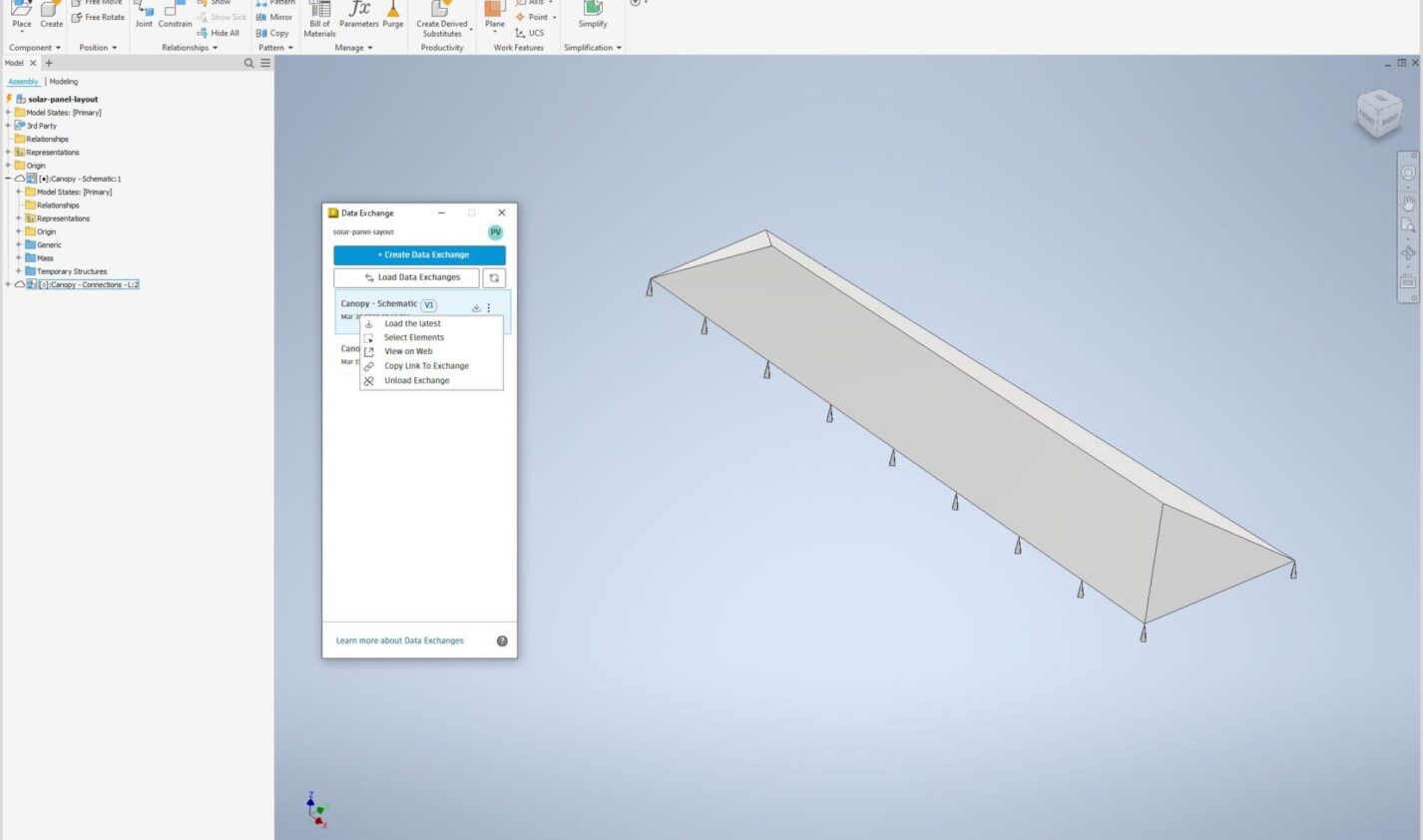Viewport: 1423px width, 840px height.
Task: Click the Constrain tool in Relationships
Action: 175,14
